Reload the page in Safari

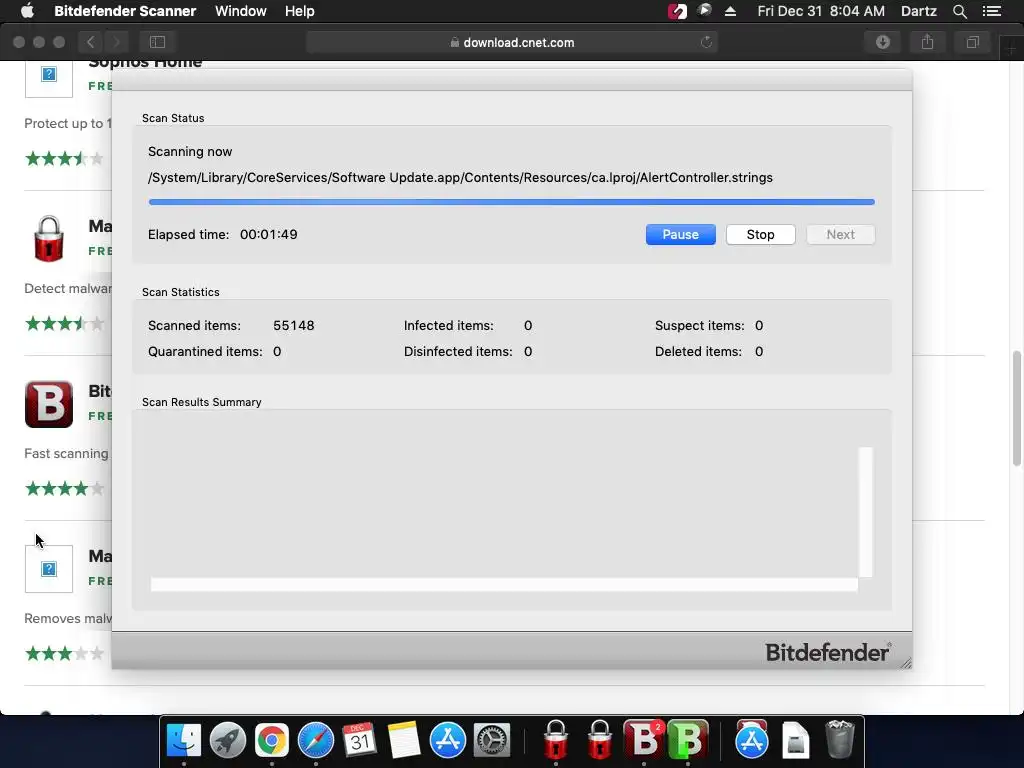coord(706,42)
